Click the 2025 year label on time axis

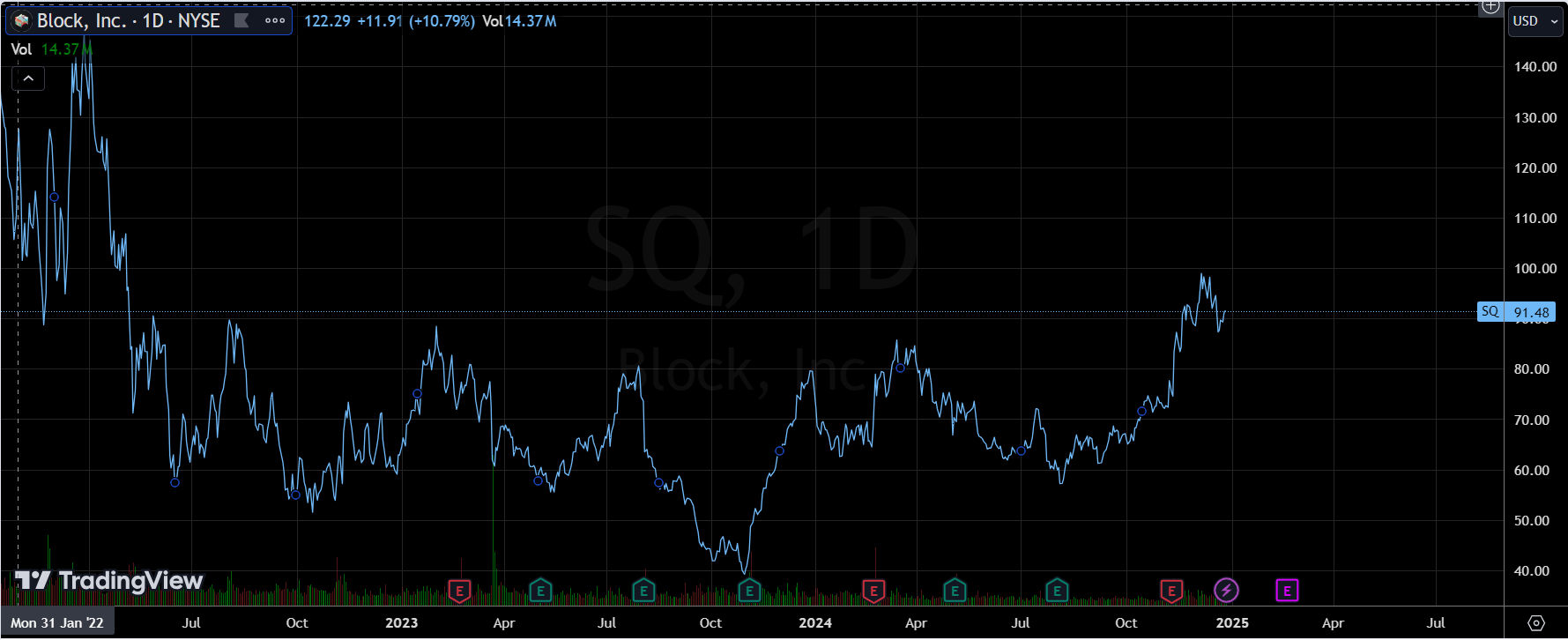pos(1232,622)
